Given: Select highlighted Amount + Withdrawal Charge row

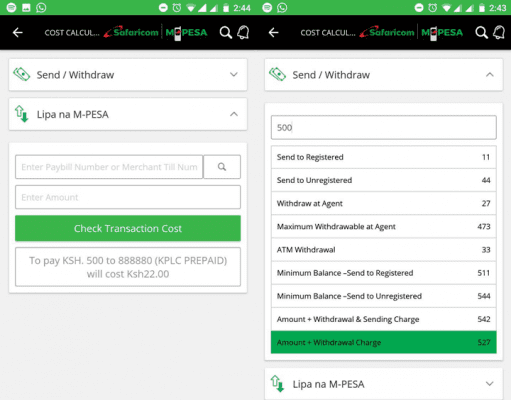Looking at the screenshot, I should coord(384,342).
